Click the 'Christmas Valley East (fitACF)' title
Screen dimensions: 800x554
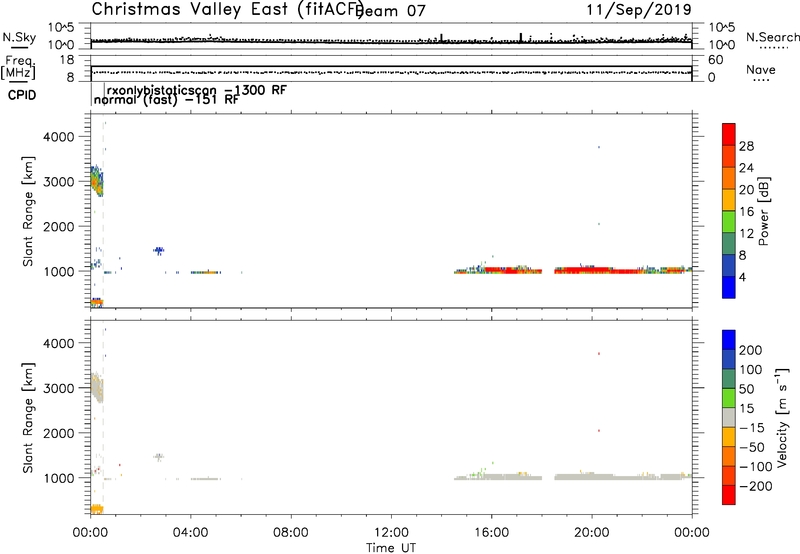point(228,10)
